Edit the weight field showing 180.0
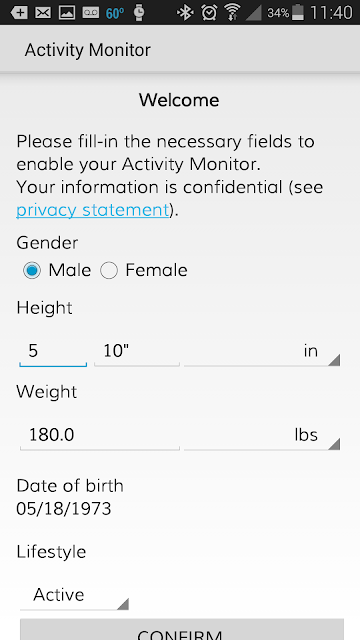Viewport: 360px width, 640px height. pos(100,435)
